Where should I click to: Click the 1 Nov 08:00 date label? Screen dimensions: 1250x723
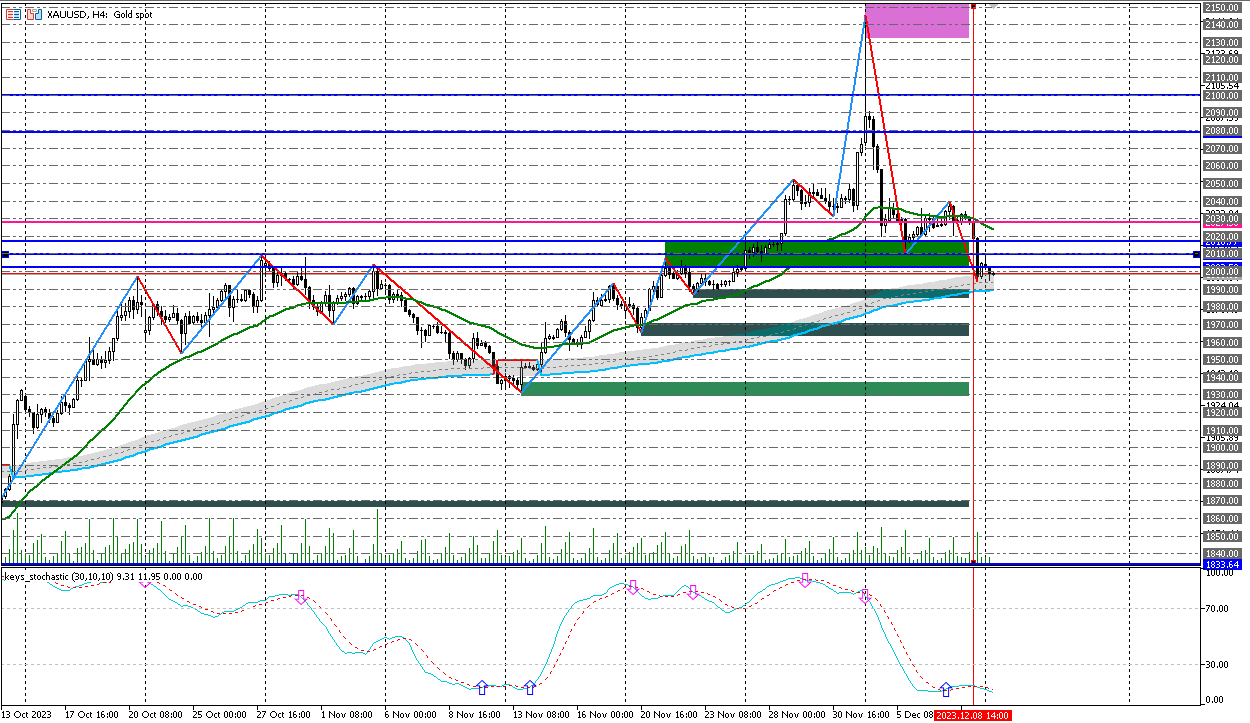[x=346, y=716]
